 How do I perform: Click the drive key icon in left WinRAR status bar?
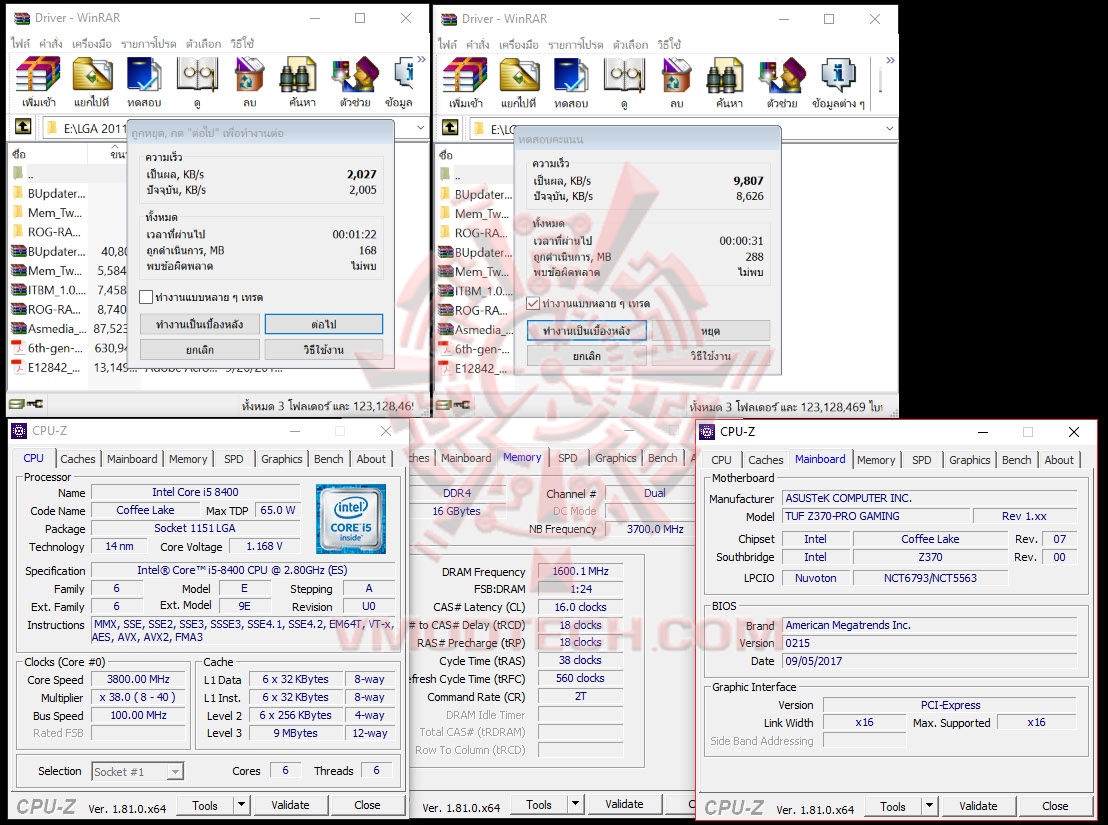point(26,404)
